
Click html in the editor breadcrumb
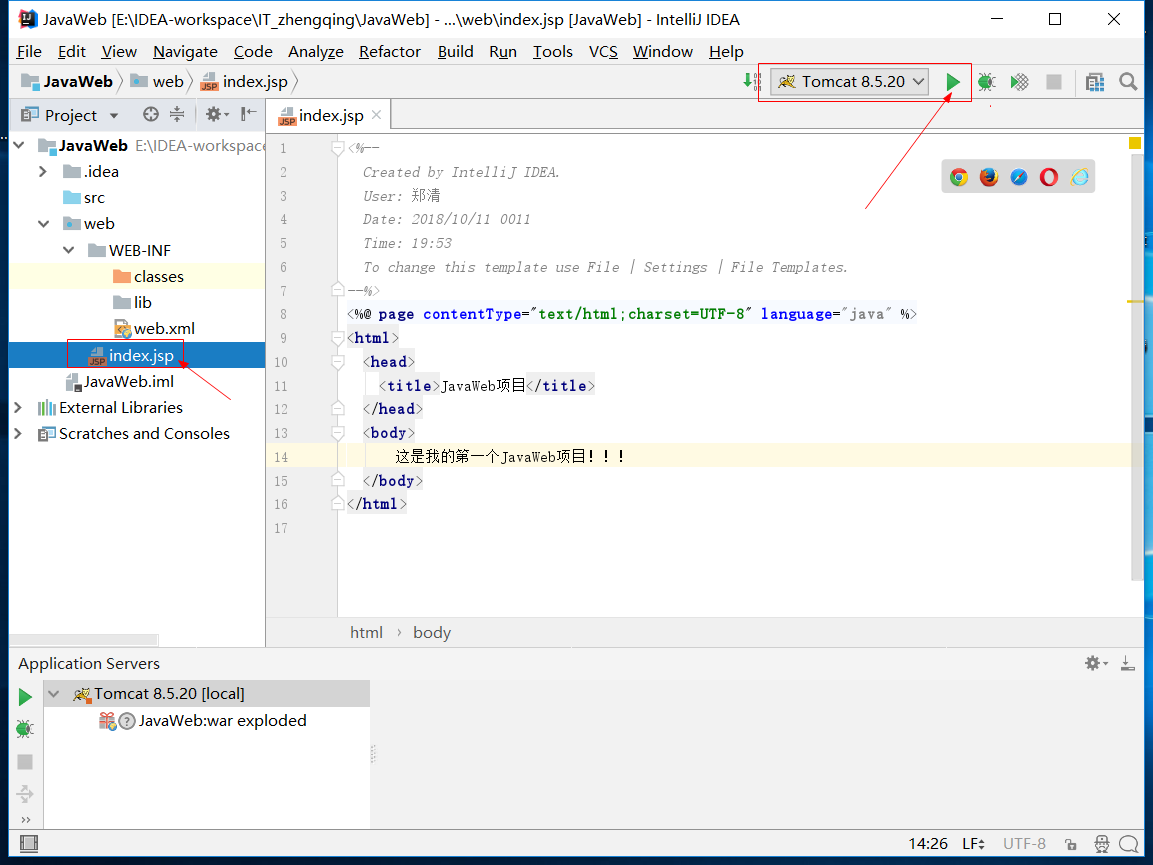pyautogui.click(x=366, y=633)
